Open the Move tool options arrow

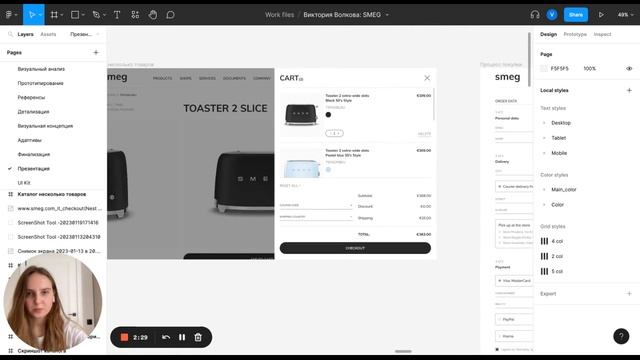pyautogui.click(x=40, y=15)
